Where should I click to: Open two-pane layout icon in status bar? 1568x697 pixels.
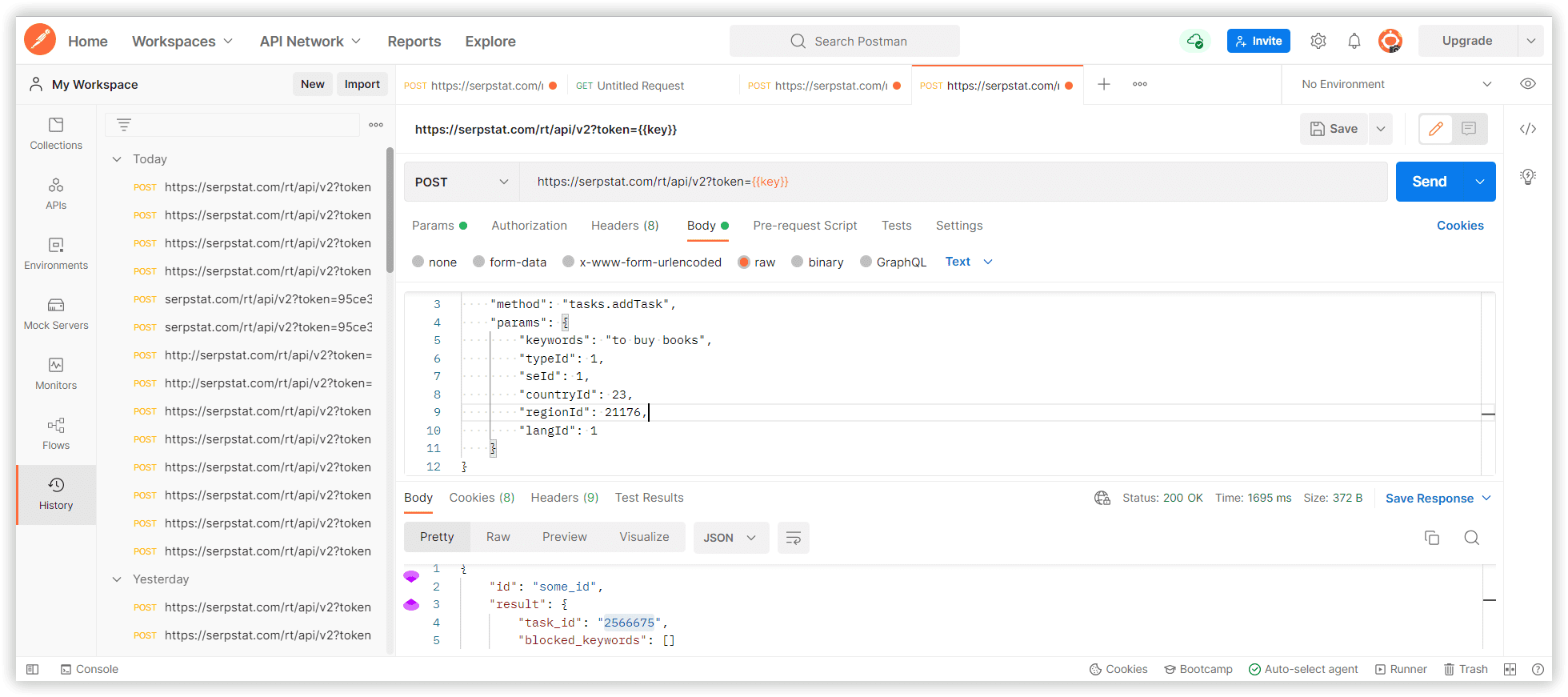tap(1510, 669)
